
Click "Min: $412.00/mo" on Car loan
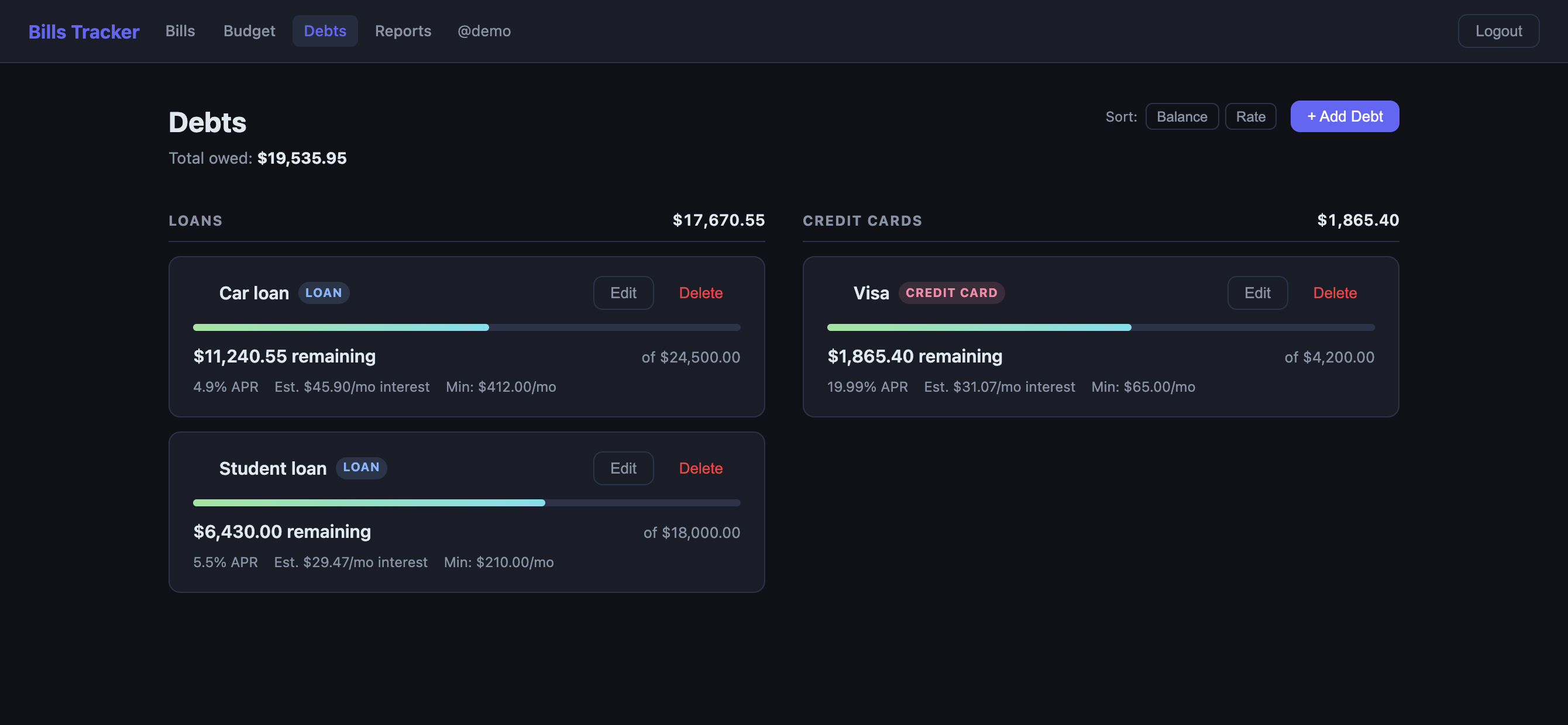[x=501, y=387]
